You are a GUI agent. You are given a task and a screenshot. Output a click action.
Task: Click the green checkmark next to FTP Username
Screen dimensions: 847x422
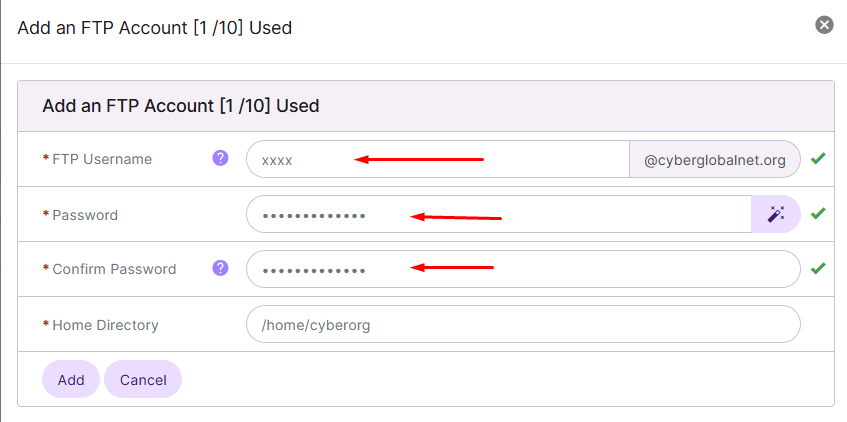pyautogui.click(x=818, y=158)
